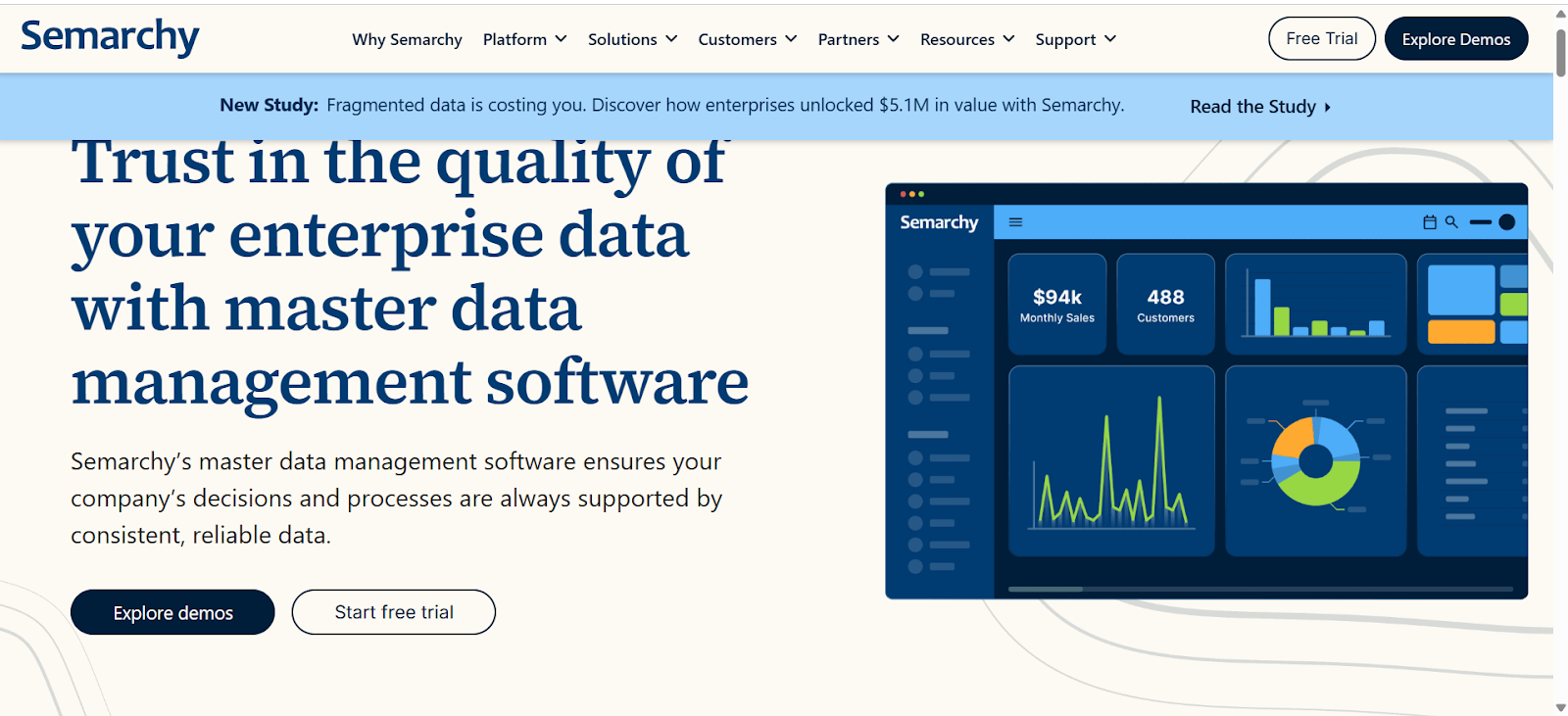
Task: Click the search magnifier icon in dashboard image
Action: pyautogui.click(x=1451, y=222)
